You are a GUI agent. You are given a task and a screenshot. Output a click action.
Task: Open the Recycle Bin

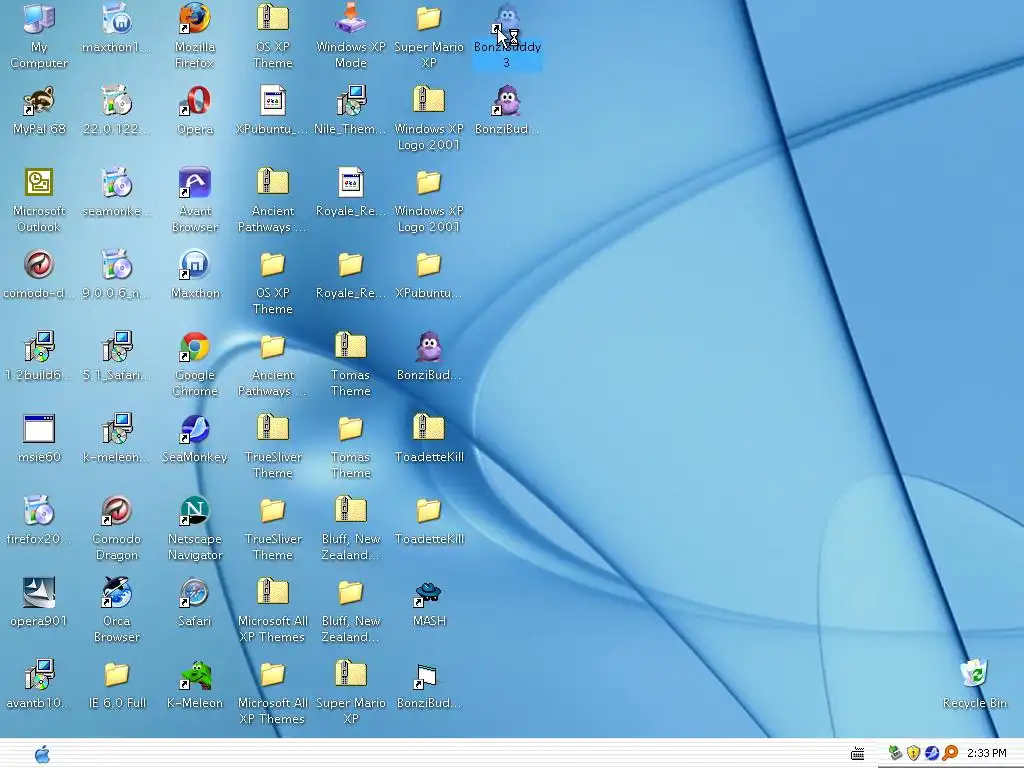click(974, 673)
